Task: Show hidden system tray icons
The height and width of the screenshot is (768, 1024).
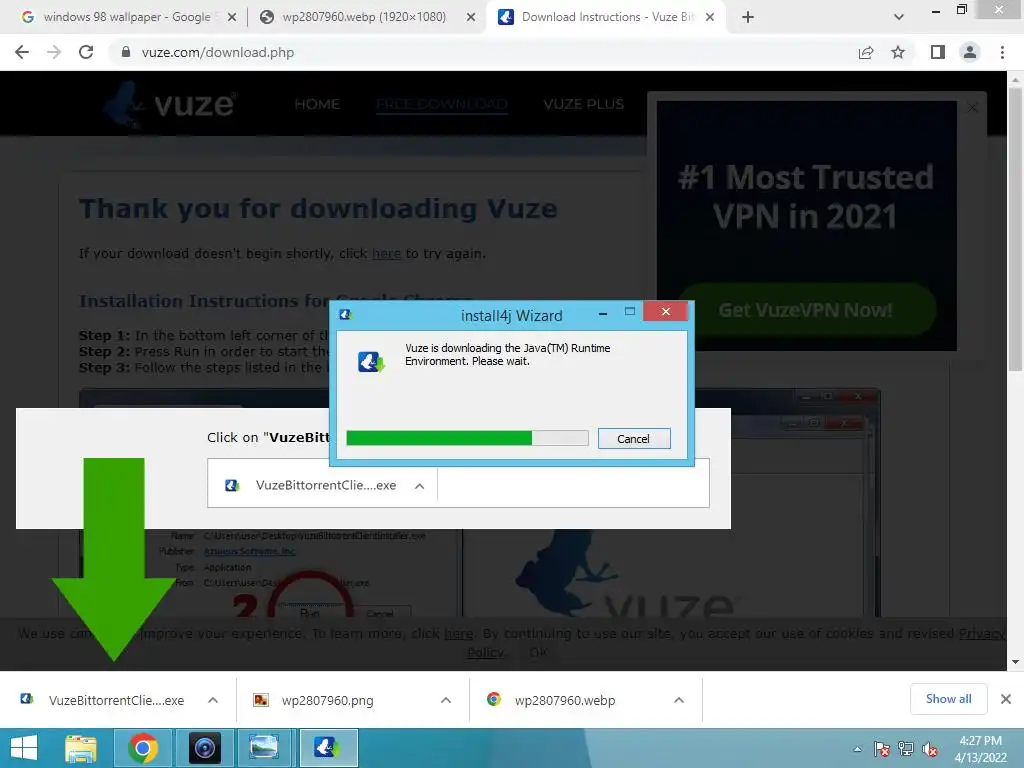Action: coord(857,749)
